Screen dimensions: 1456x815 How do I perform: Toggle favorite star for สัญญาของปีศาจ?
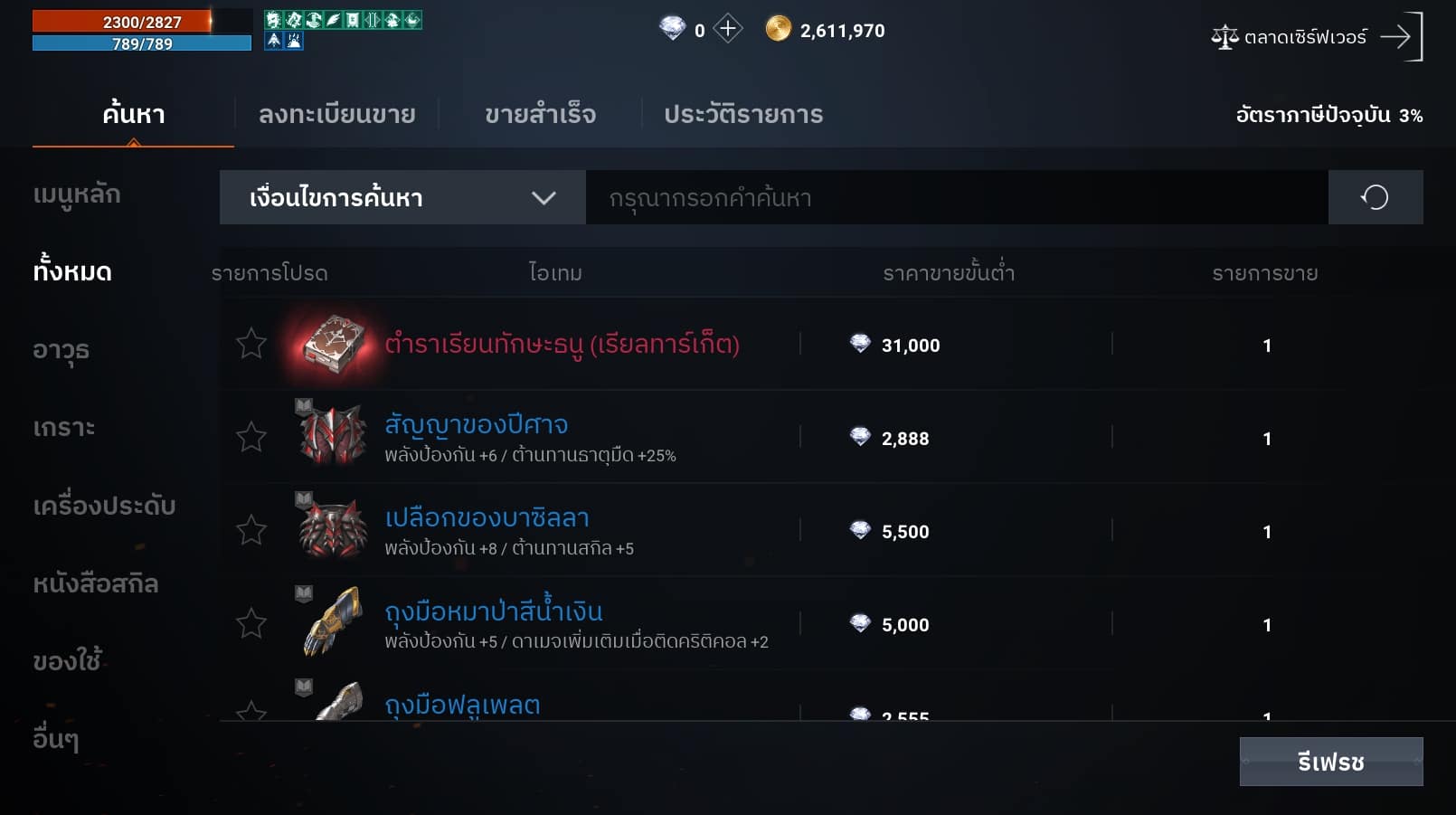pos(251,437)
